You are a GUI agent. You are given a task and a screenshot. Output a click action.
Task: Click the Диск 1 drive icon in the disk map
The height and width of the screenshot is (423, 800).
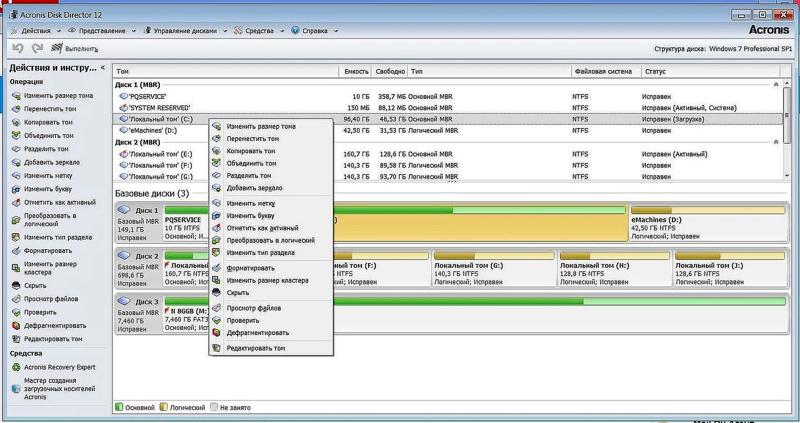point(123,210)
